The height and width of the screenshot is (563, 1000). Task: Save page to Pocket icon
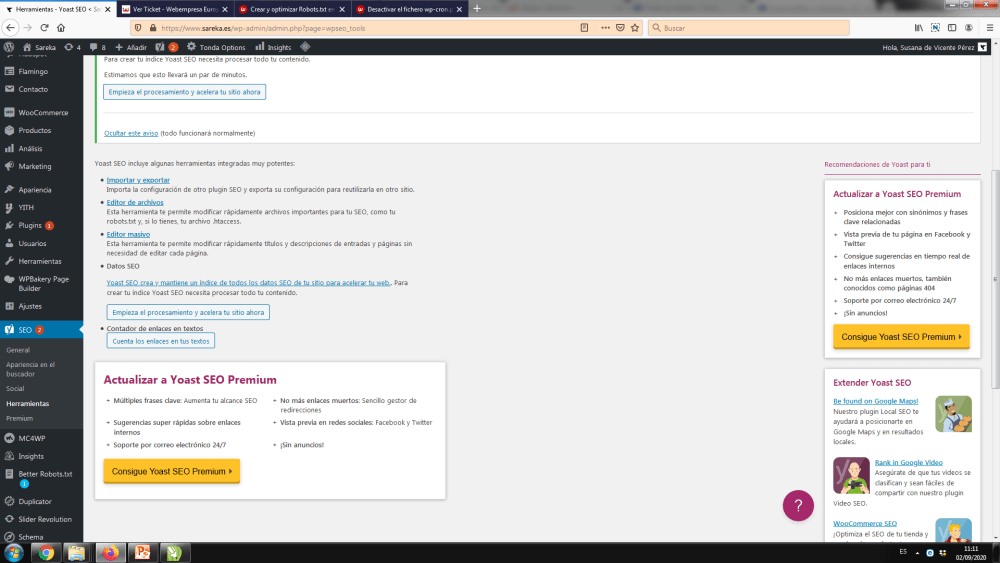click(x=620, y=28)
